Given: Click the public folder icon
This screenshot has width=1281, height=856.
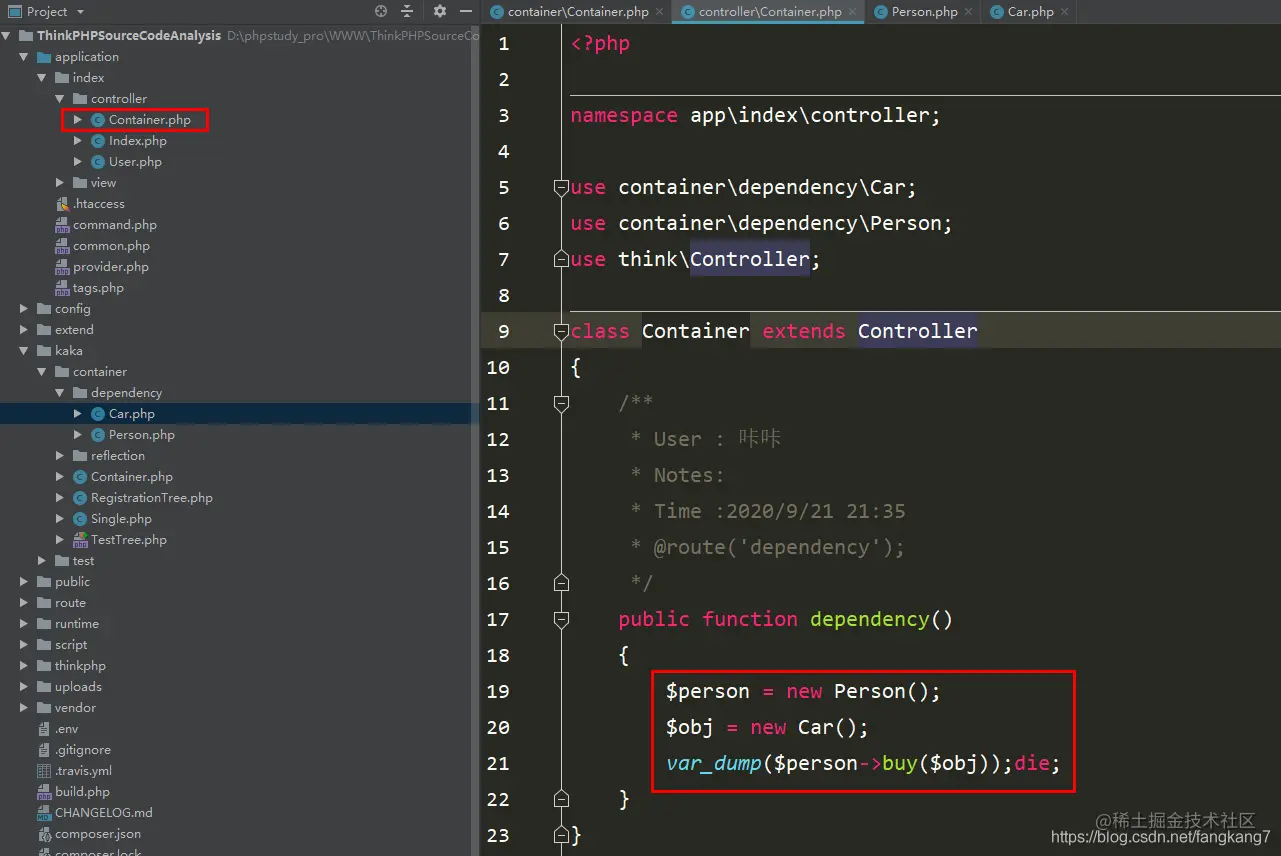Looking at the screenshot, I should point(44,582).
